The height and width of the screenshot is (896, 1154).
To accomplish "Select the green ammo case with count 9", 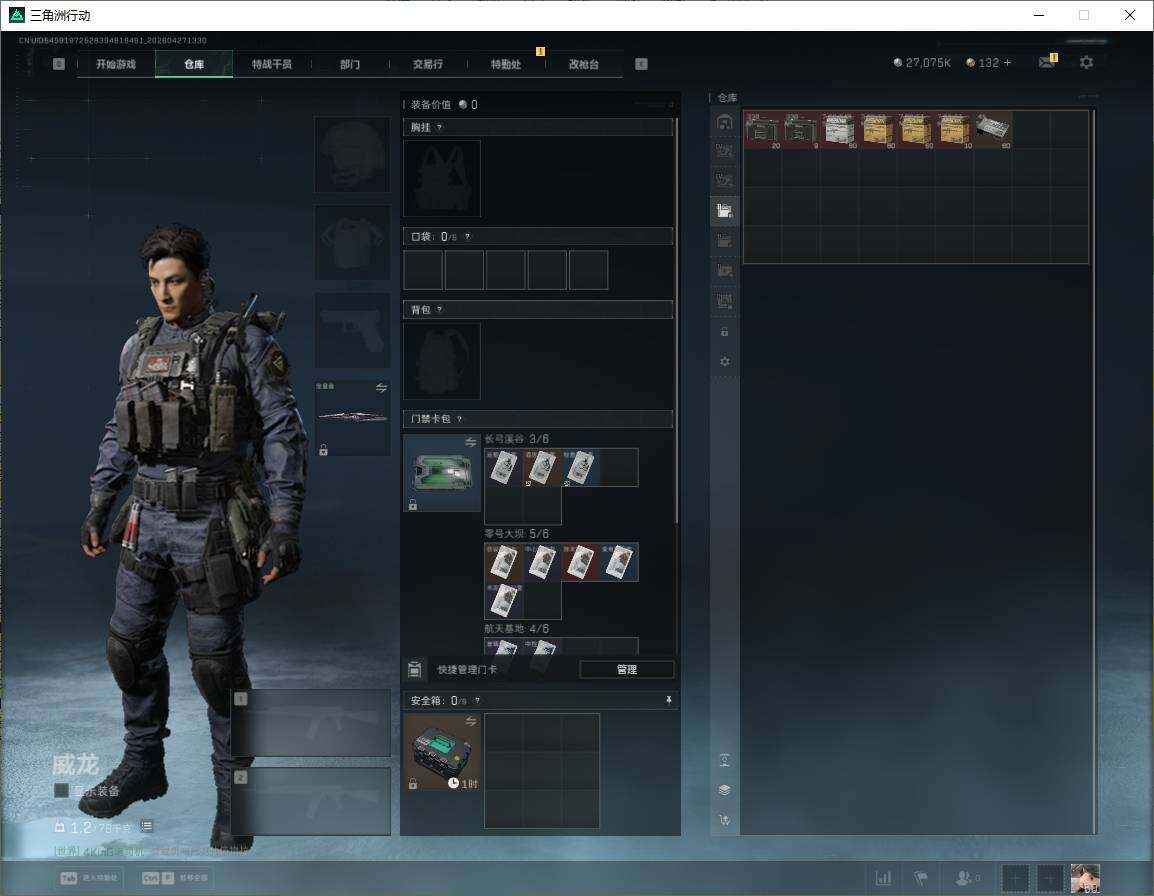I will 801,130.
